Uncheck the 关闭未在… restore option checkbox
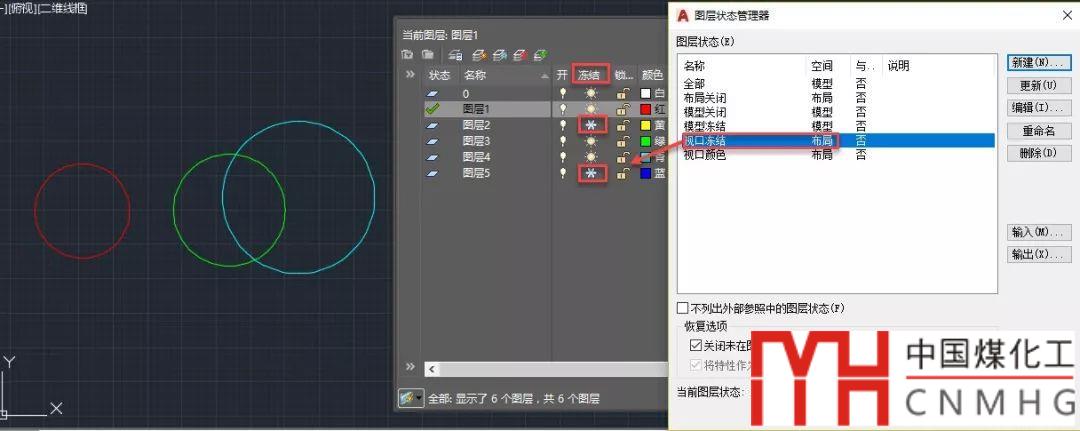This screenshot has width=1080, height=431. pyautogui.click(x=694, y=345)
